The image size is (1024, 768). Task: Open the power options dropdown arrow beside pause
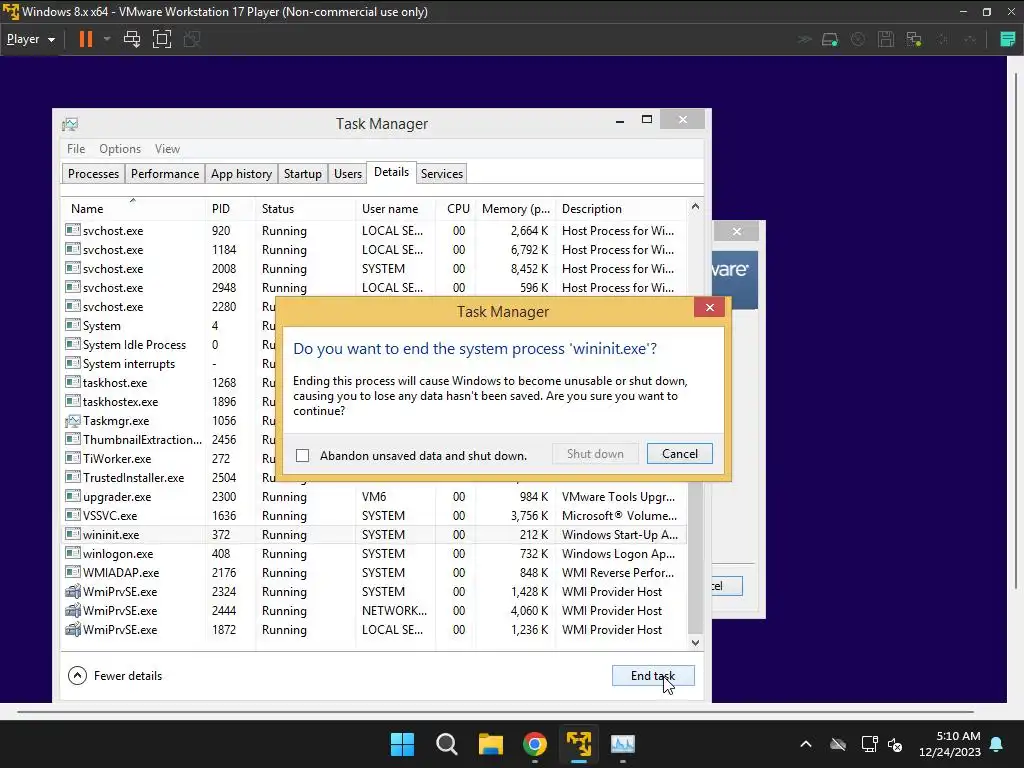[107, 39]
